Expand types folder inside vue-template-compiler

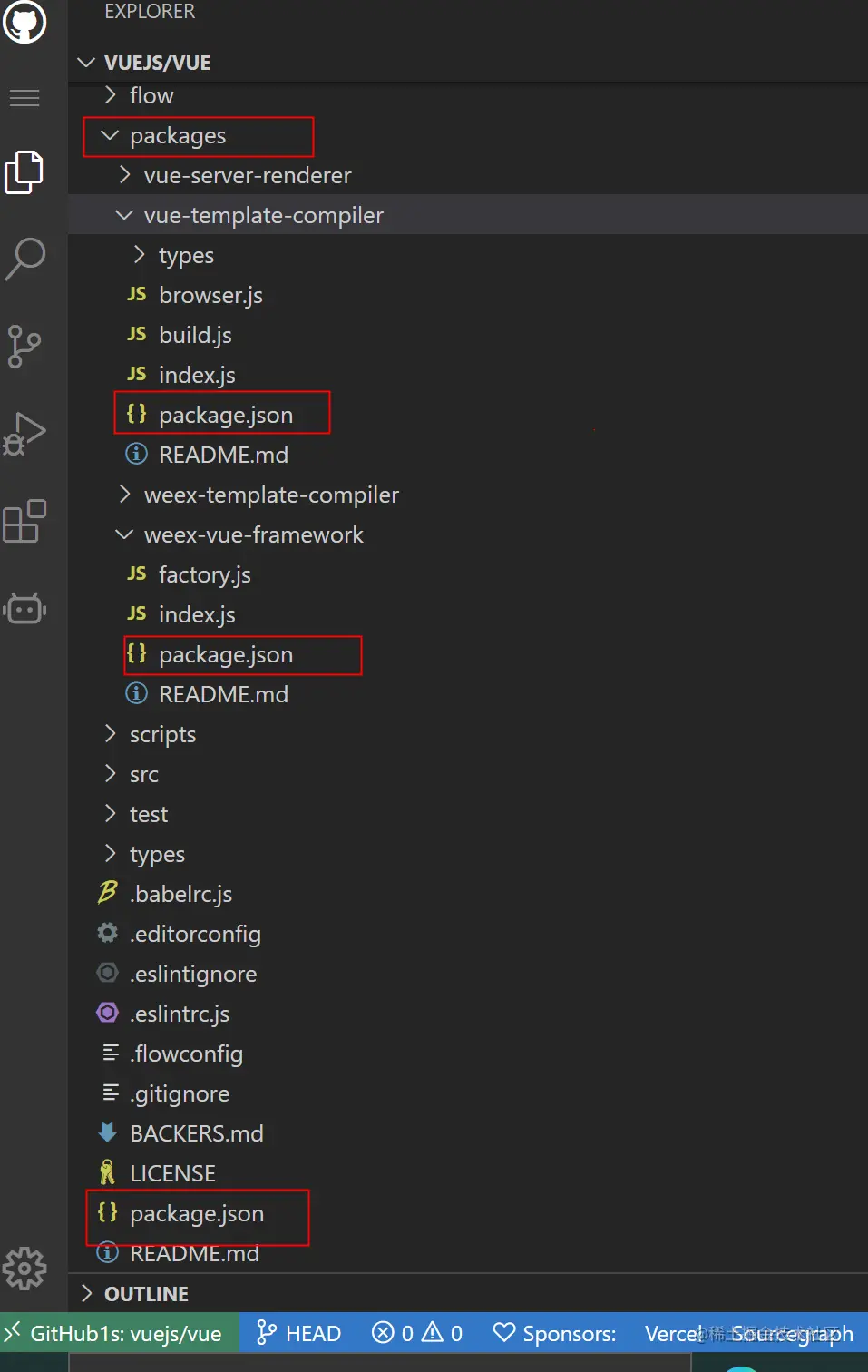(468, 255)
